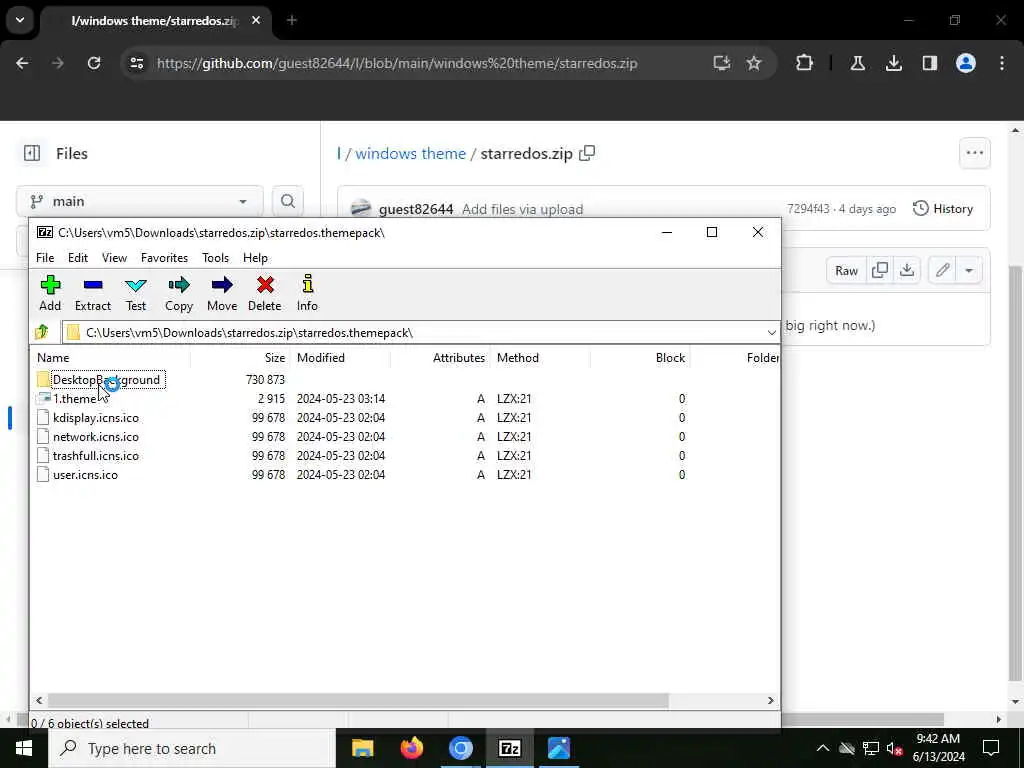The image size is (1024, 768).
Task: Select the DesktopBackground folder
Action: click(106, 379)
